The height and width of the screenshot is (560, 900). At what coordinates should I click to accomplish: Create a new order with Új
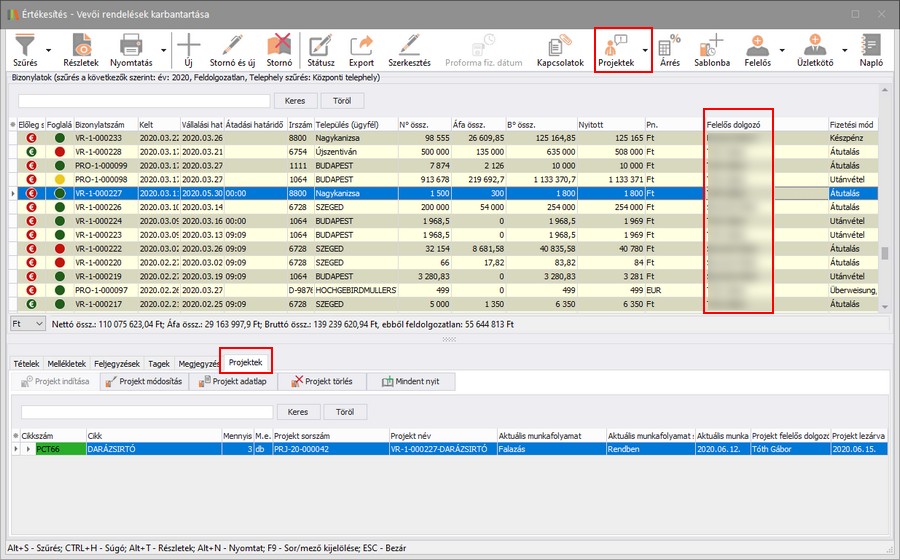(x=188, y=50)
